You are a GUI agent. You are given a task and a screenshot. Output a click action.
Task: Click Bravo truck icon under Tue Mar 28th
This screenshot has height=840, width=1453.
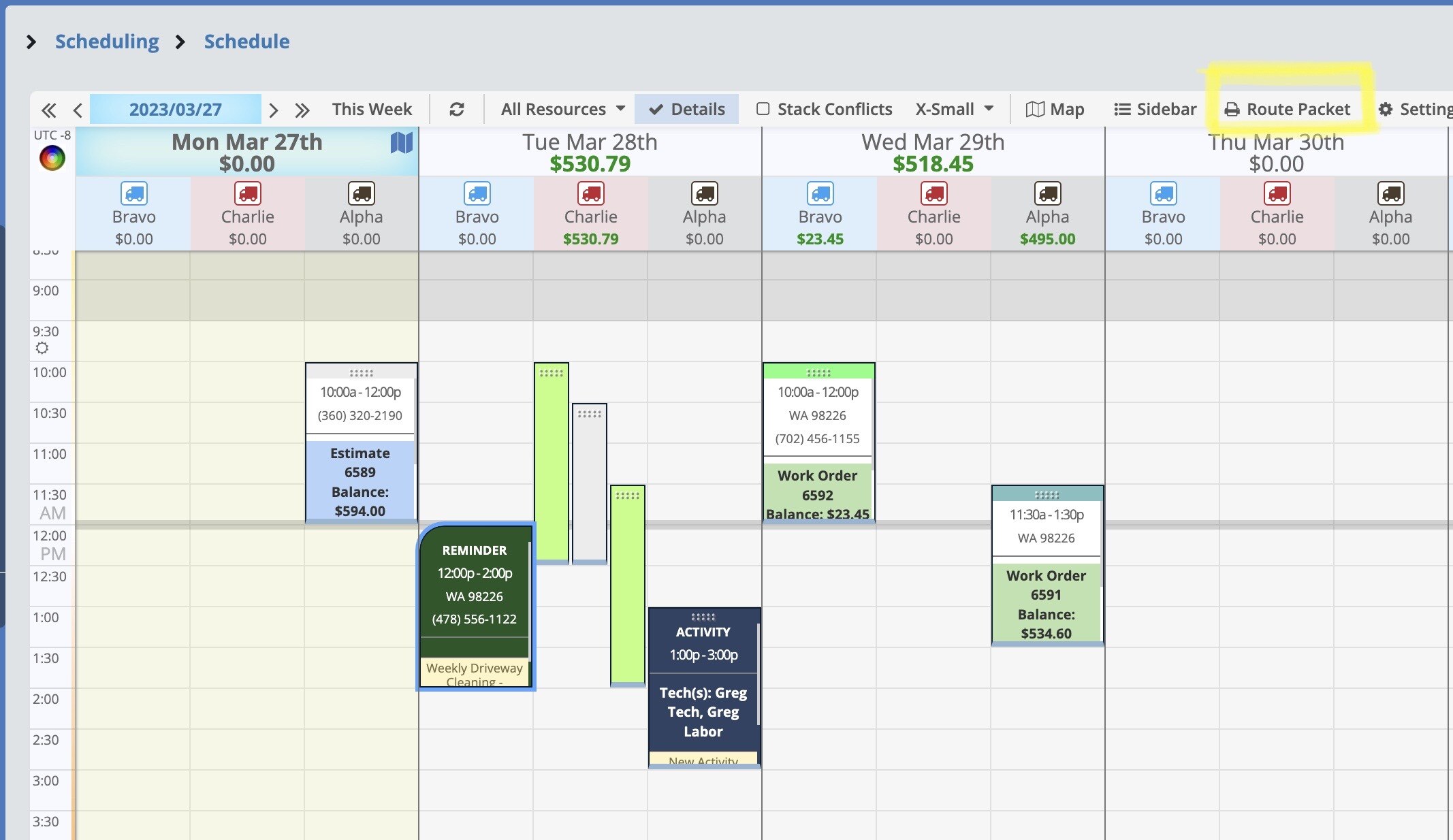477,193
